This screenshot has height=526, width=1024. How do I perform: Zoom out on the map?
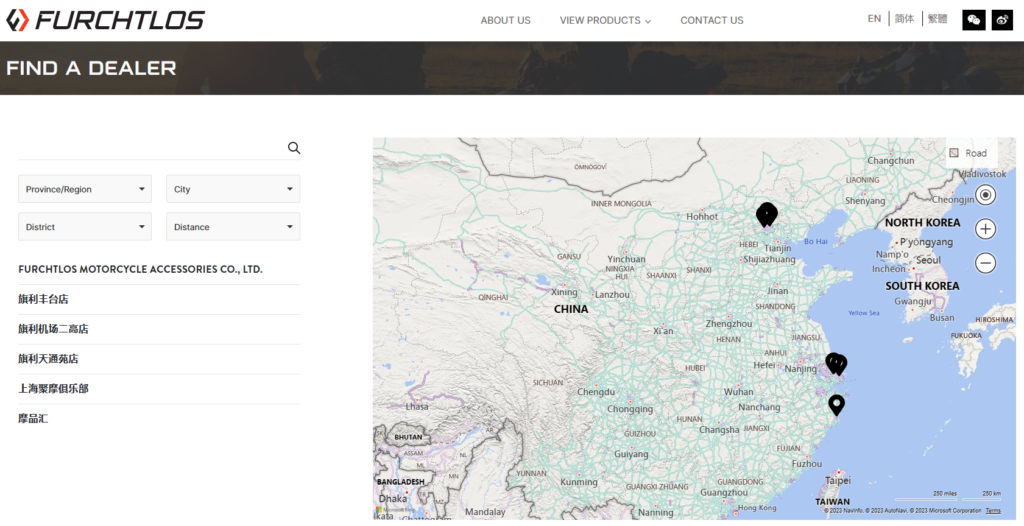(985, 263)
